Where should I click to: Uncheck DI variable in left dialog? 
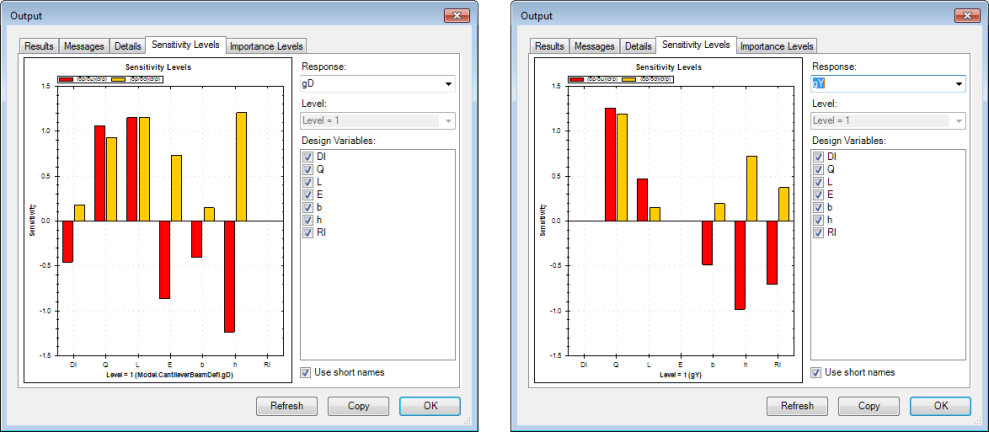308,158
